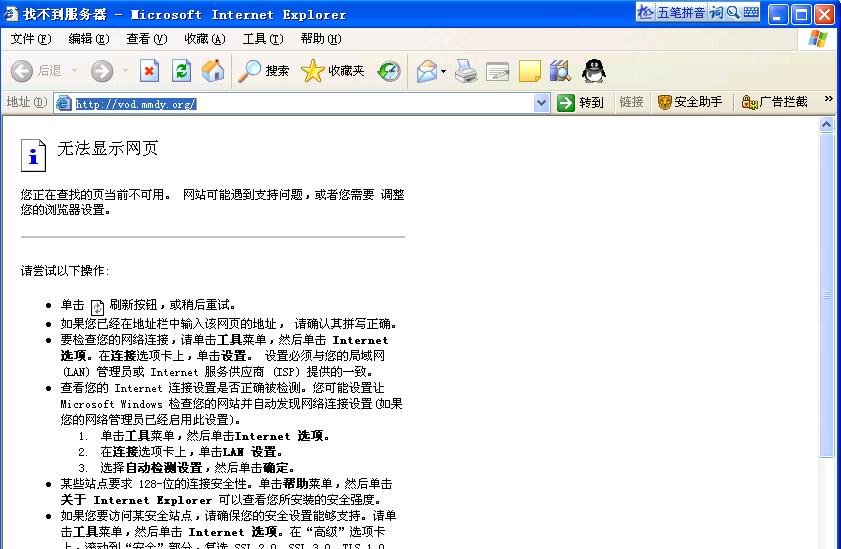Open the 搜索 search pane
Screen dimensions: 841x549
point(263,71)
